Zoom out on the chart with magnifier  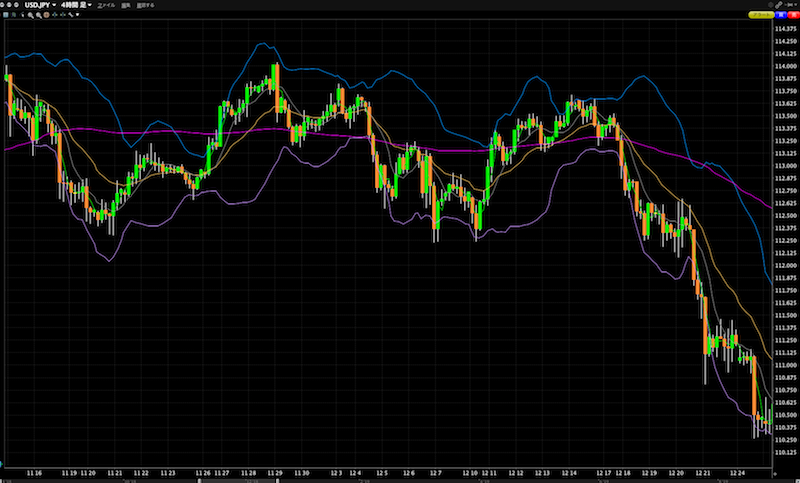coord(38,17)
